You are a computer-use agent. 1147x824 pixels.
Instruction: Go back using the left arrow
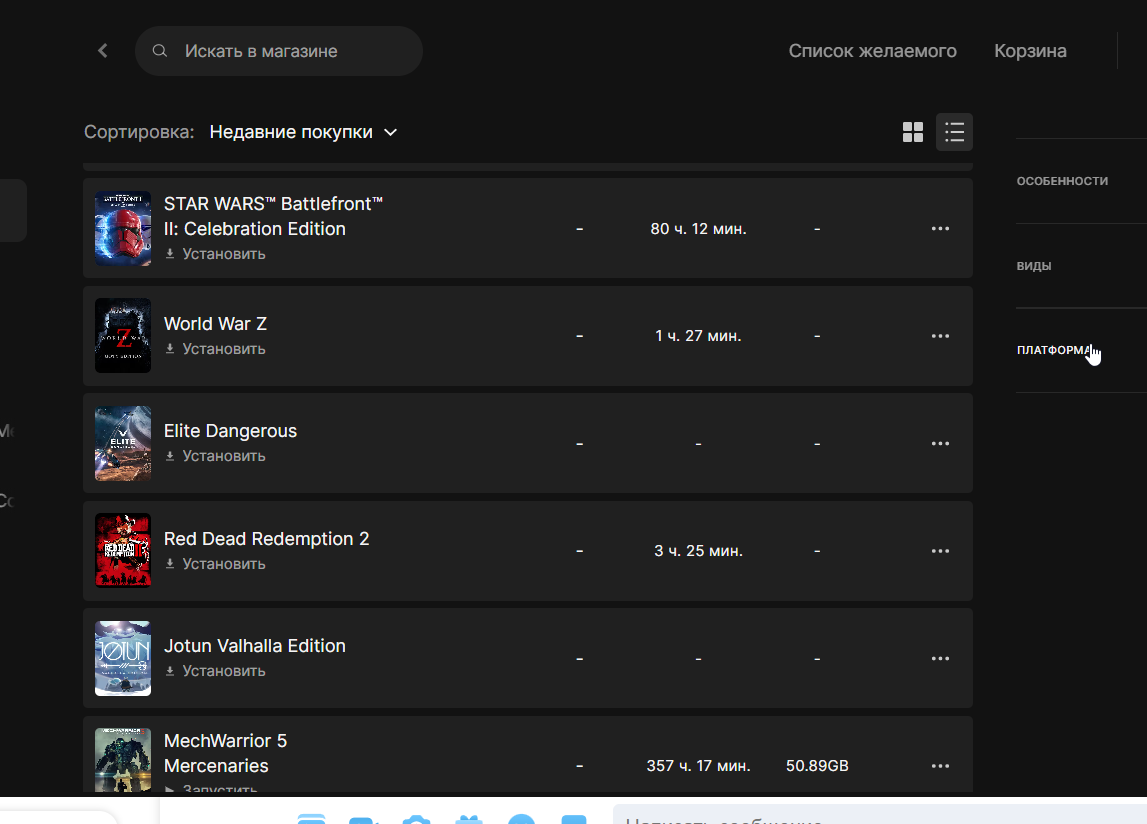102,50
